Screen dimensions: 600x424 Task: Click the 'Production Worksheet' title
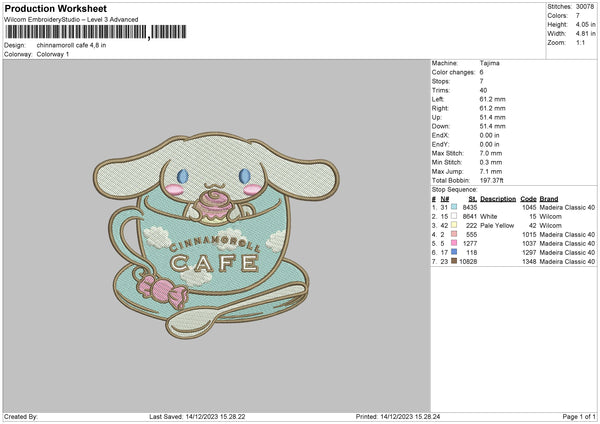pos(56,8)
